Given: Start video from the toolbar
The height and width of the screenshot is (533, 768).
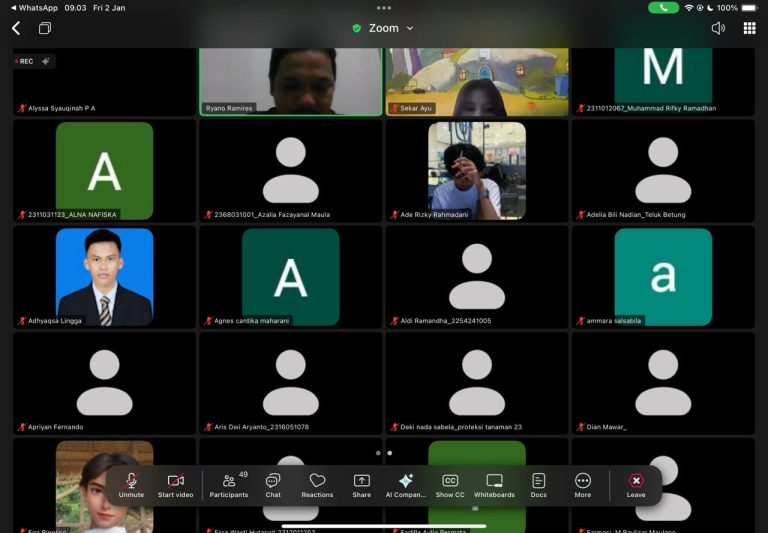Looking at the screenshot, I should [175, 484].
